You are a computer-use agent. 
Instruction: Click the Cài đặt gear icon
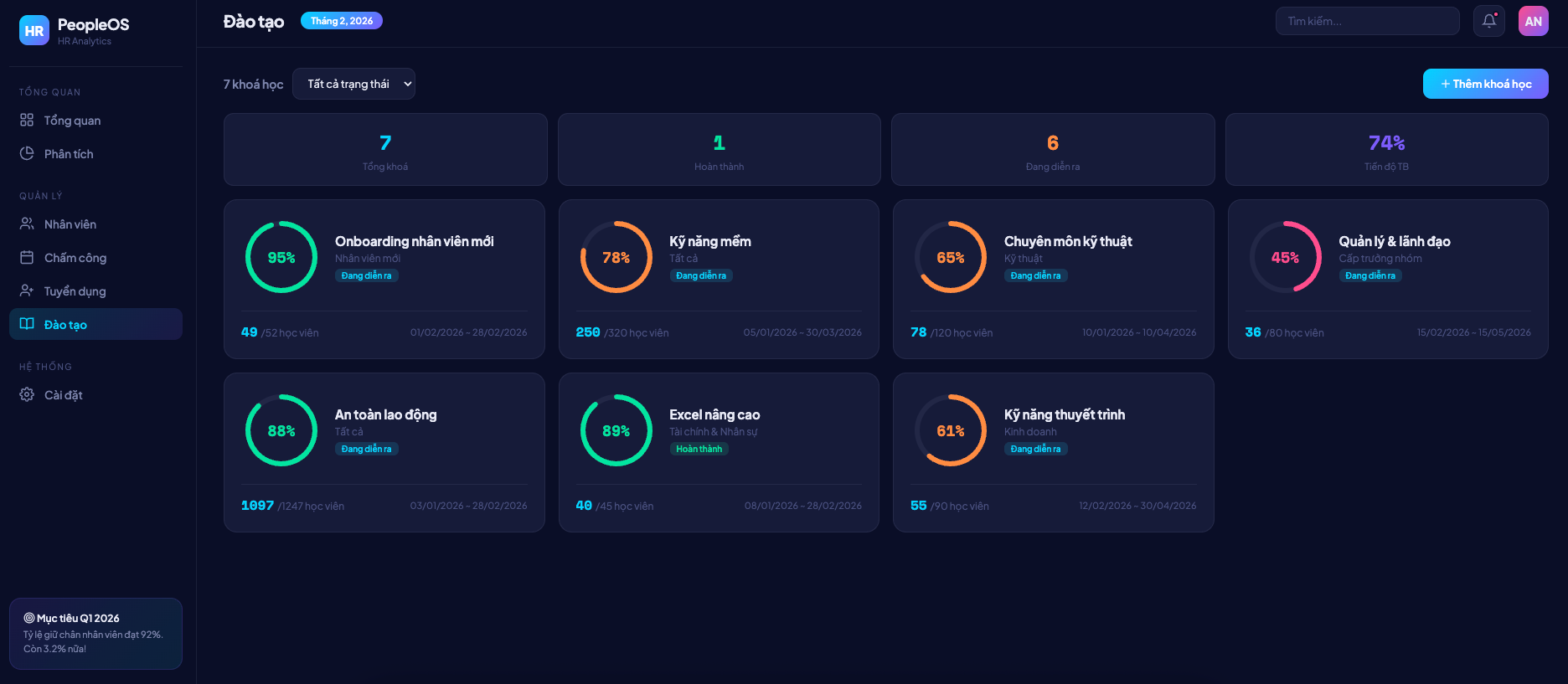coord(27,395)
